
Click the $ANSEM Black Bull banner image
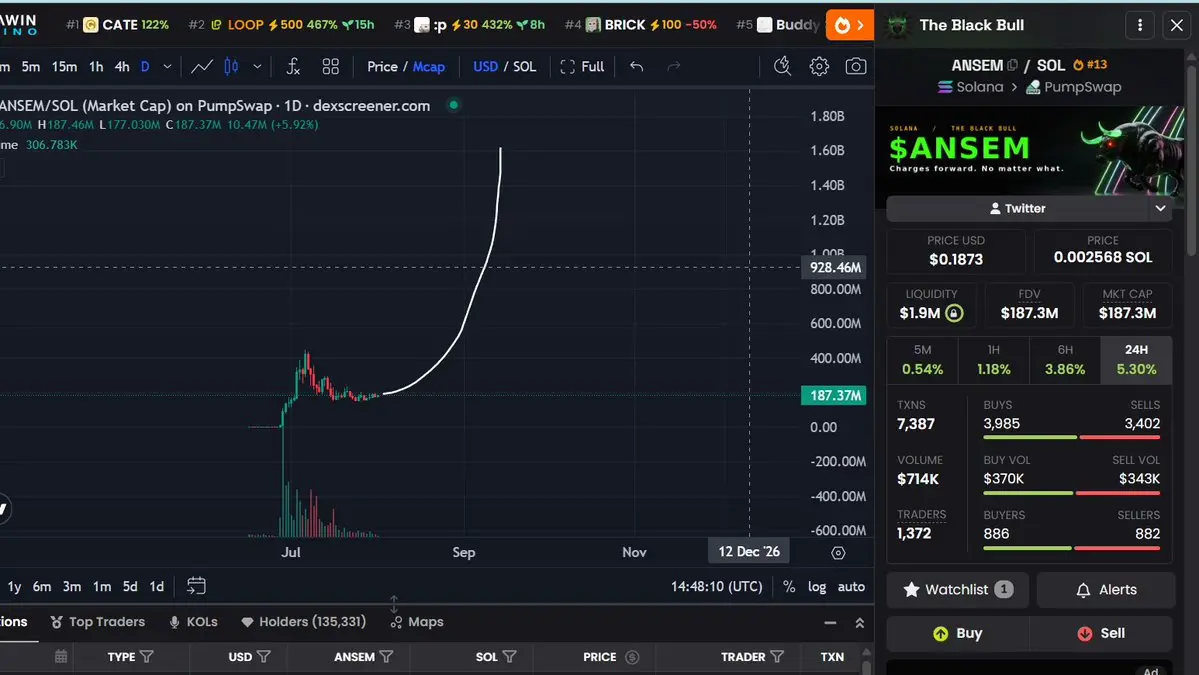point(1029,151)
